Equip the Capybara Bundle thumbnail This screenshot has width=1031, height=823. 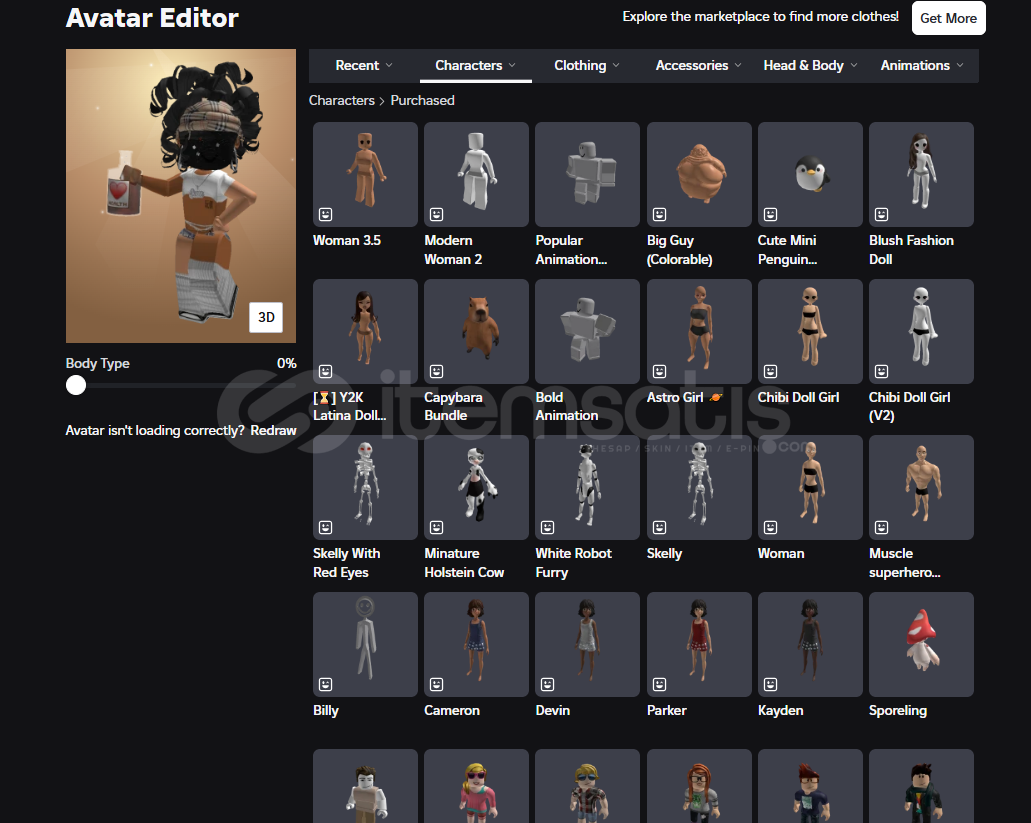click(x=476, y=331)
